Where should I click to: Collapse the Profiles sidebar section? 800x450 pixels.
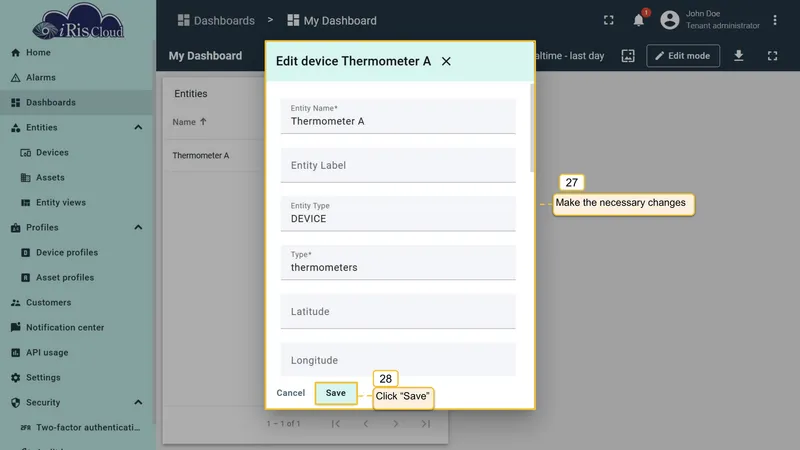[x=138, y=227]
